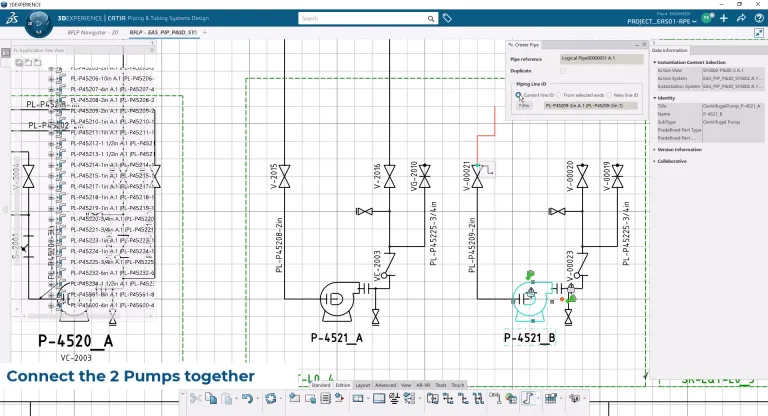Open the Layout toolbar tab

coord(362,384)
